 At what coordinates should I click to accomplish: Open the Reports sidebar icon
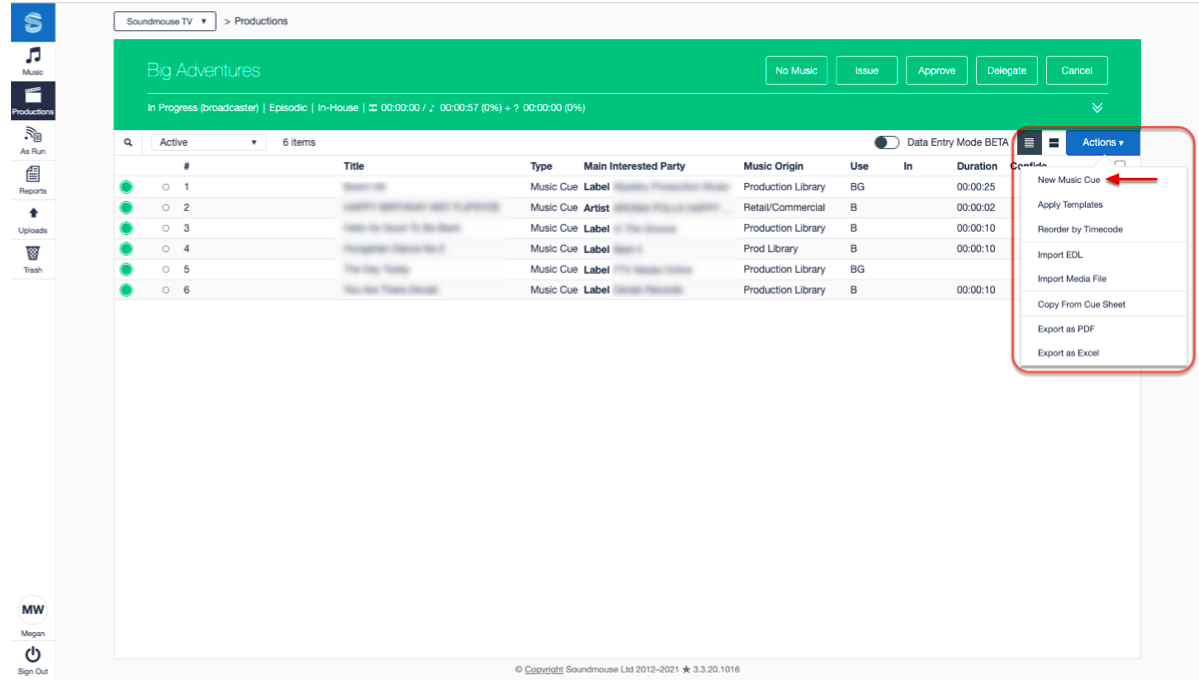click(x=33, y=180)
